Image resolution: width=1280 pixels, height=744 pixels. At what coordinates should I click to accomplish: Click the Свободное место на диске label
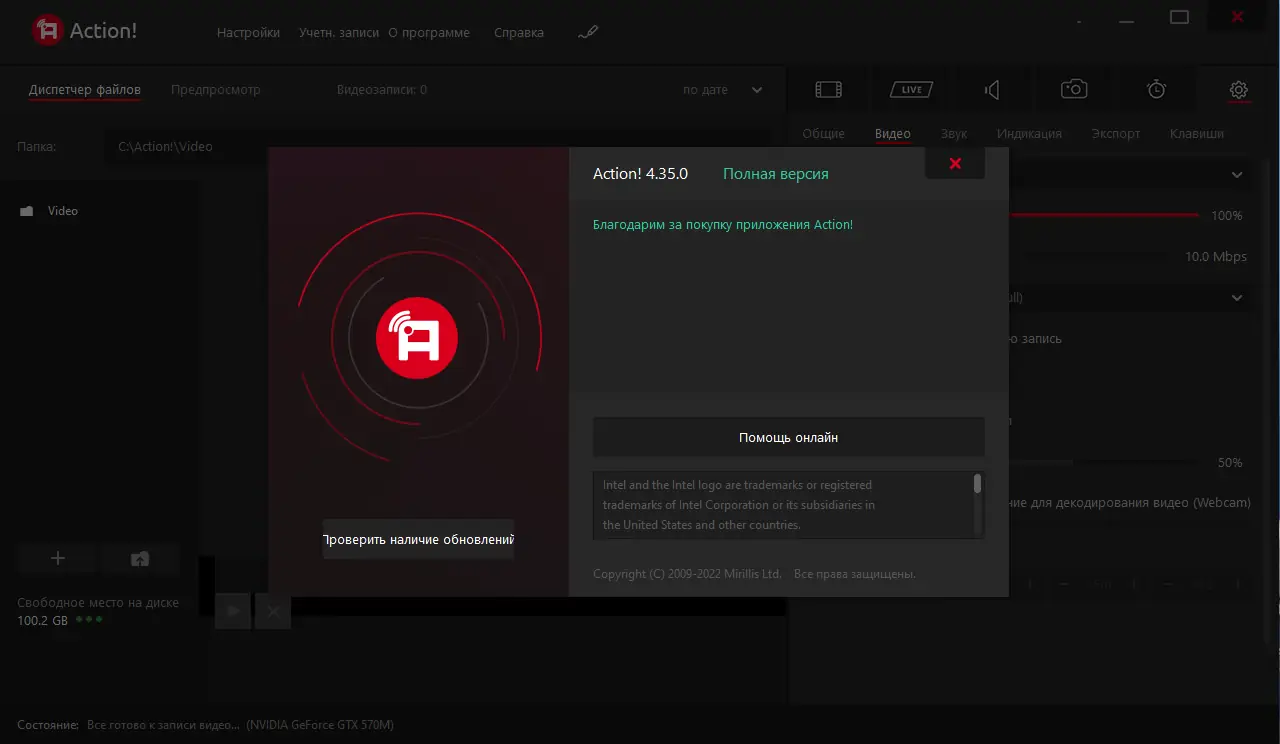pyautogui.click(x=98, y=603)
